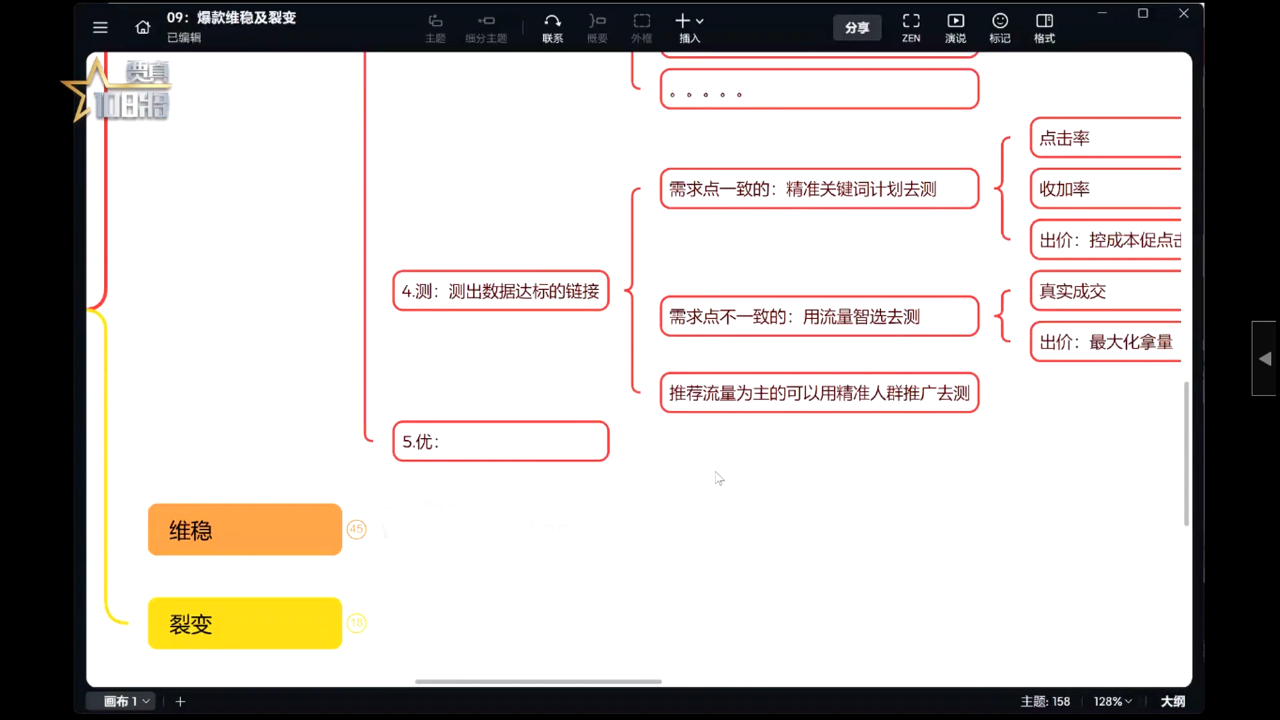Image resolution: width=1280 pixels, height=720 pixels.
Task: Open the 128% zoom dropdown
Action: click(x=1112, y=701)
